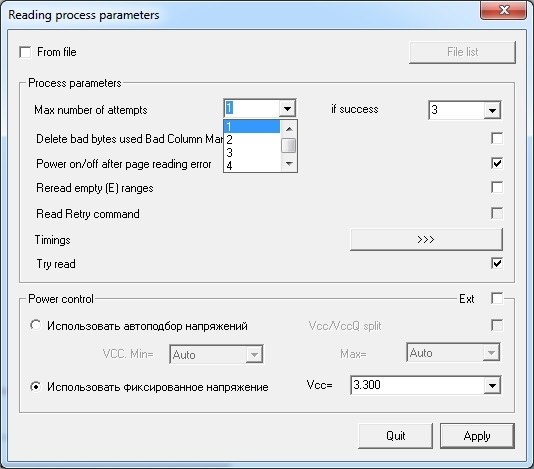534x469 pixels.
Task: Choose 4 from the attempts list
Action: 252,166
